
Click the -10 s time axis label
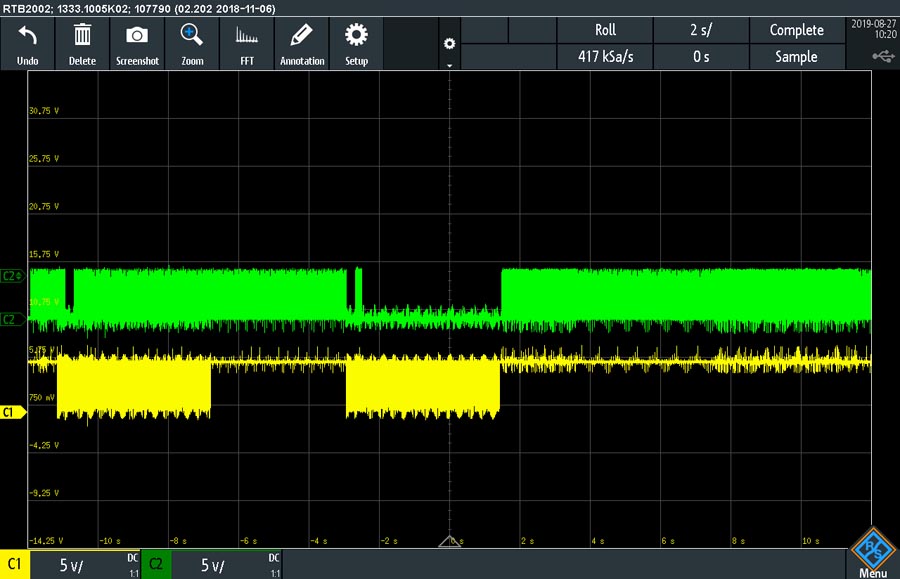click(110, 541)
